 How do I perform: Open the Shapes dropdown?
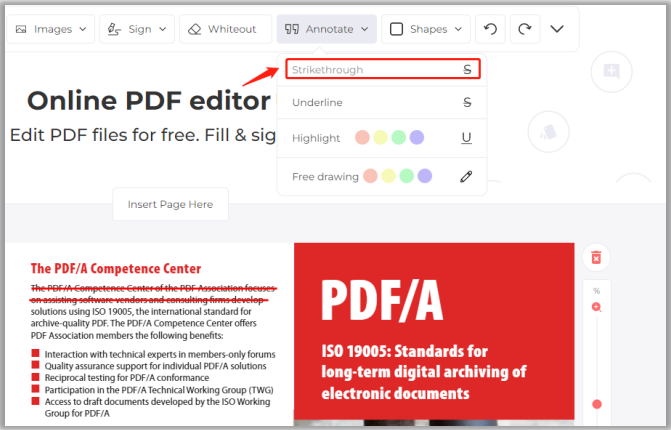pyautogui.click(x=426, y=29)
